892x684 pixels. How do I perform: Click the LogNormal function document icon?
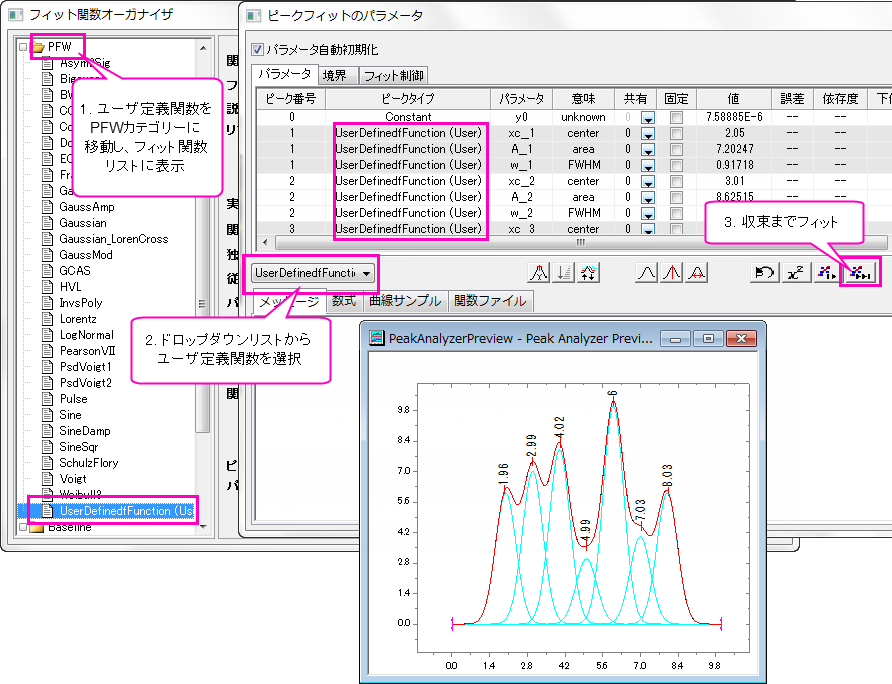tap(48, 335)
